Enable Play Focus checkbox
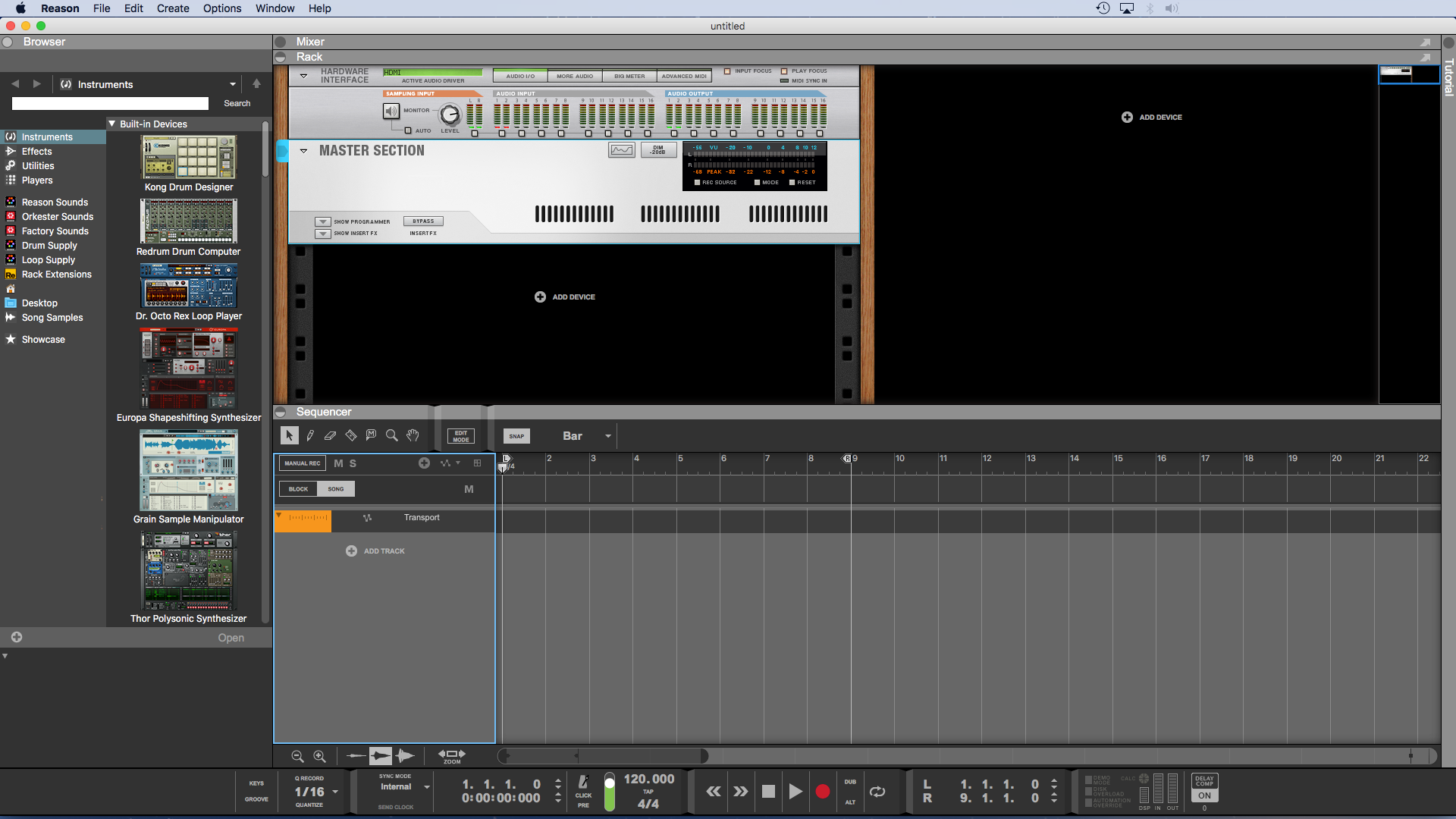Image resolution: width=1456 pixels, height=819 pixels. pyautogui.click(x=784, y=71)
